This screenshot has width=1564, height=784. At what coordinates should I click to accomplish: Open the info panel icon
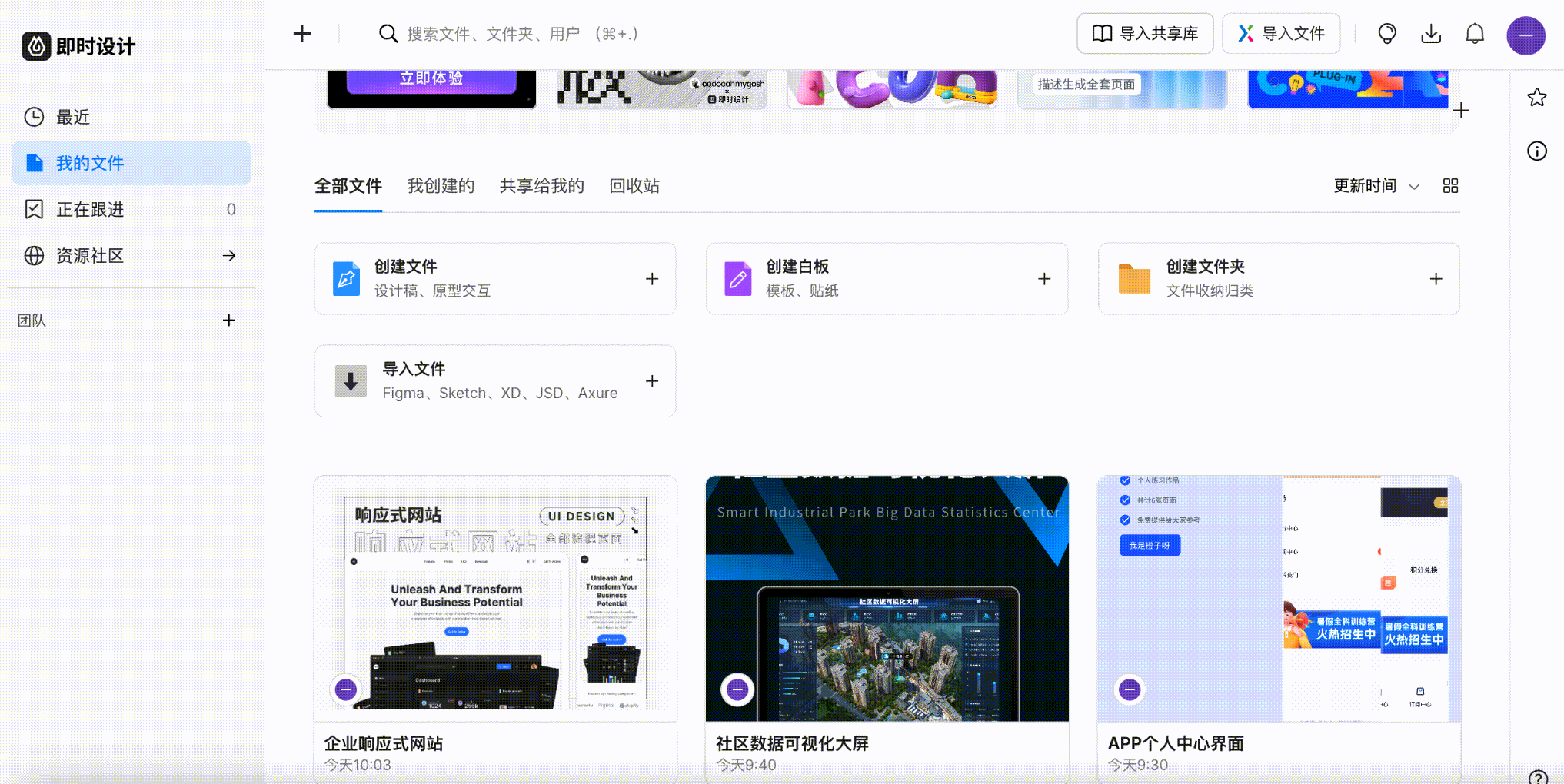coord(1536,151)
